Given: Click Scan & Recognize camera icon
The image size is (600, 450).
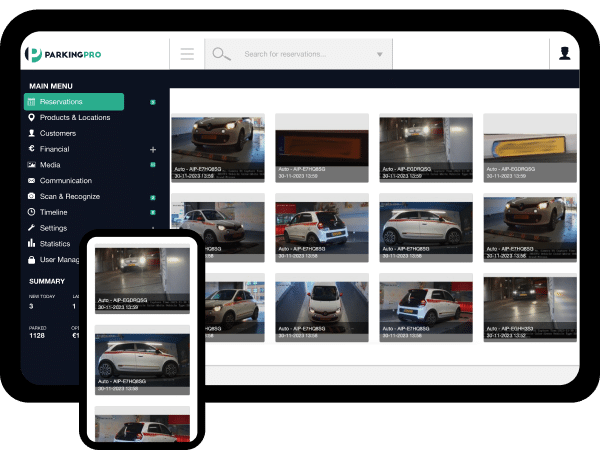Looking at the screenshot, I should (x=31, y=197).
